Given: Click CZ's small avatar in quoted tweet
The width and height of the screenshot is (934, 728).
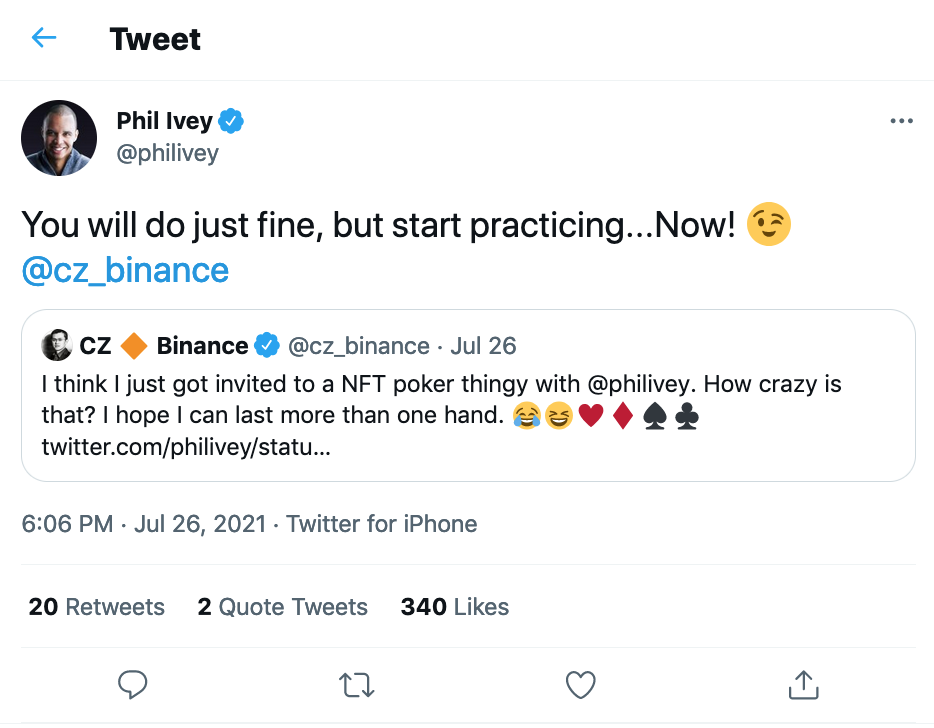Looking at the screenshot, I should click(x=56, y=346).
